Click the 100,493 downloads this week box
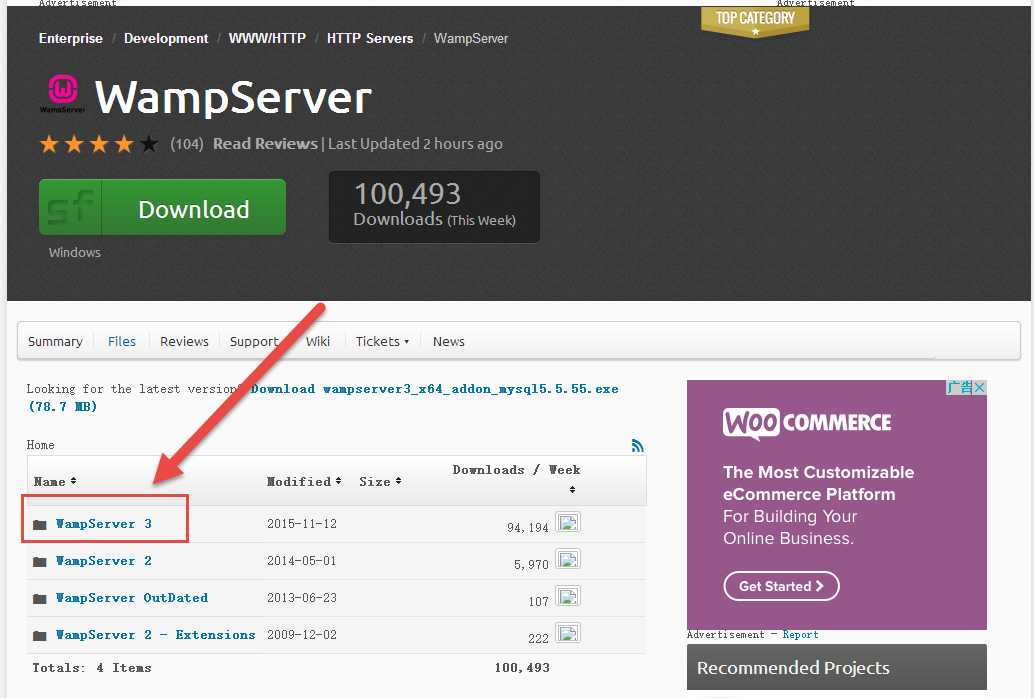This screenshot has width=1034, height=698. (x=435, y=207)
